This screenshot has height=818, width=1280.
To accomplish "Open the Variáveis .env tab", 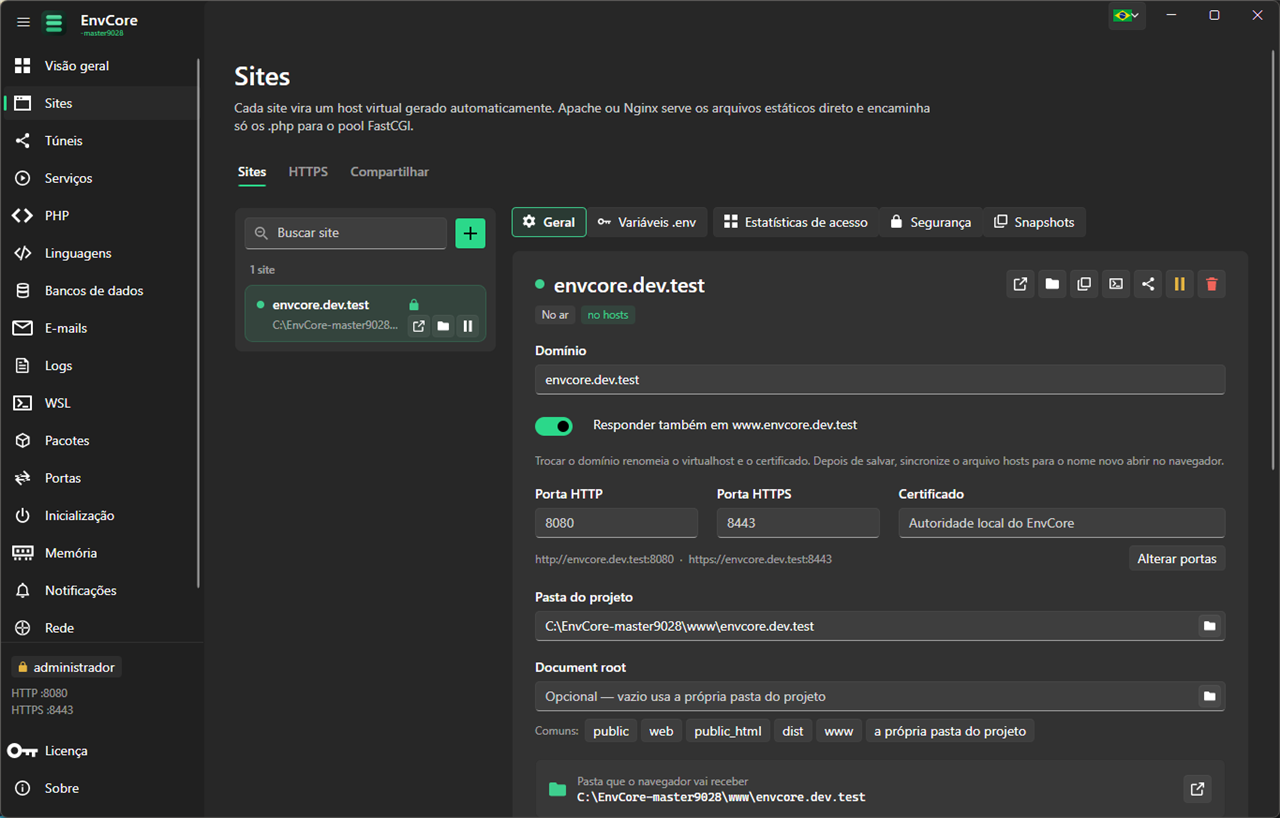I will click(x=647, y=222).
